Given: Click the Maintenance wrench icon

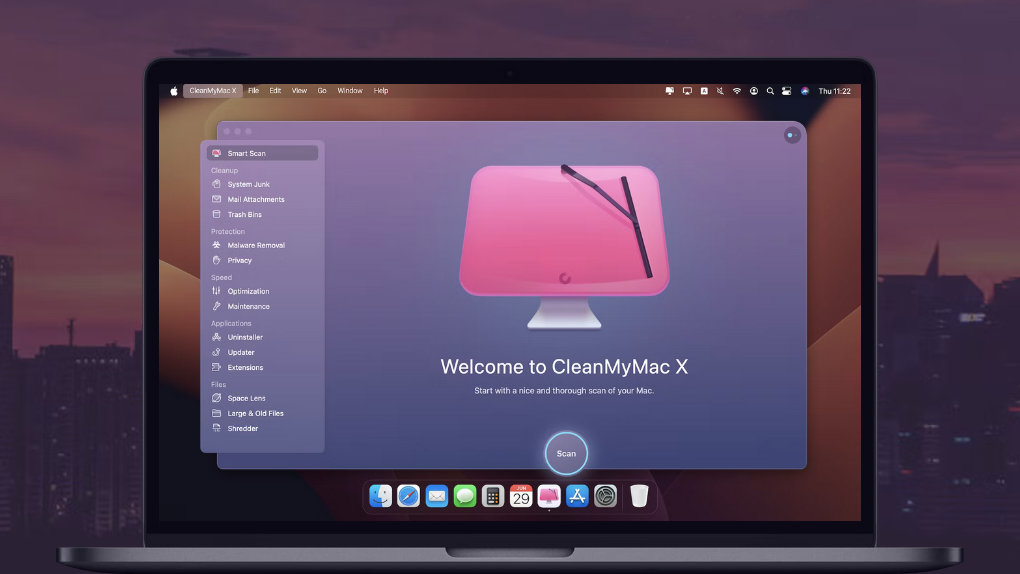Looking at the screenshot, I should 217,306.
